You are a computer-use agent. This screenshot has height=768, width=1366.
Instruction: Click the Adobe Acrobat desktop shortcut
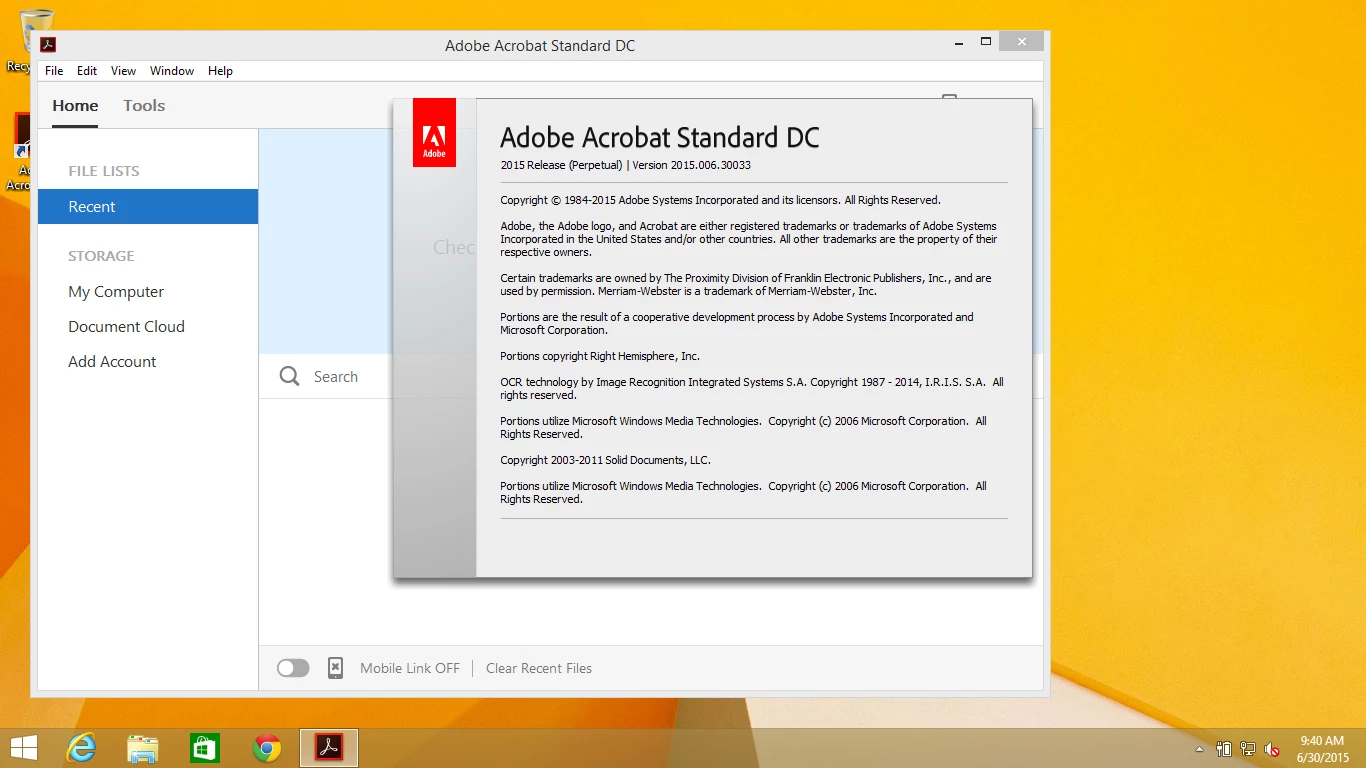(x=20, y=151)
